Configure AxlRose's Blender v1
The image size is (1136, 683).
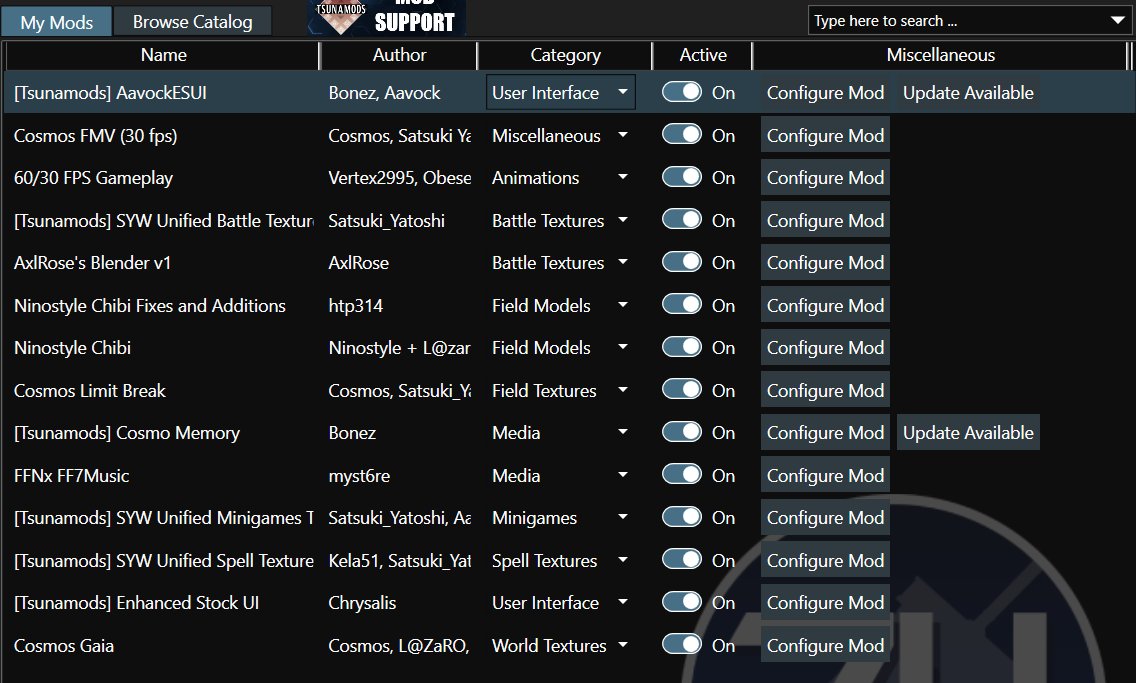click(825, 262)
